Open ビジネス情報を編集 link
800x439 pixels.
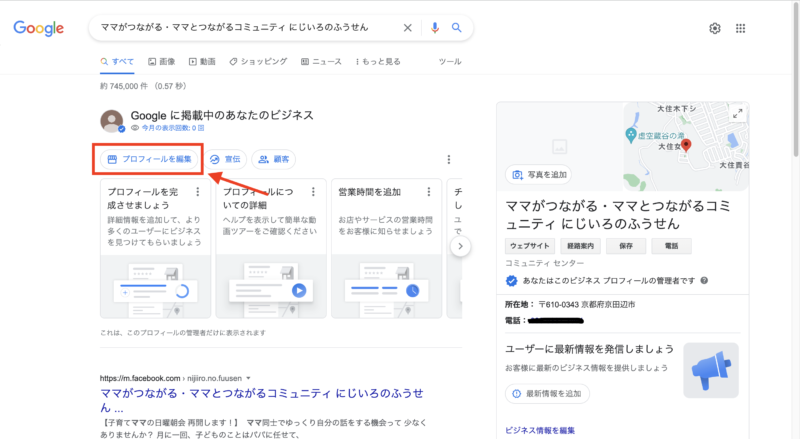tap(540, 430)
